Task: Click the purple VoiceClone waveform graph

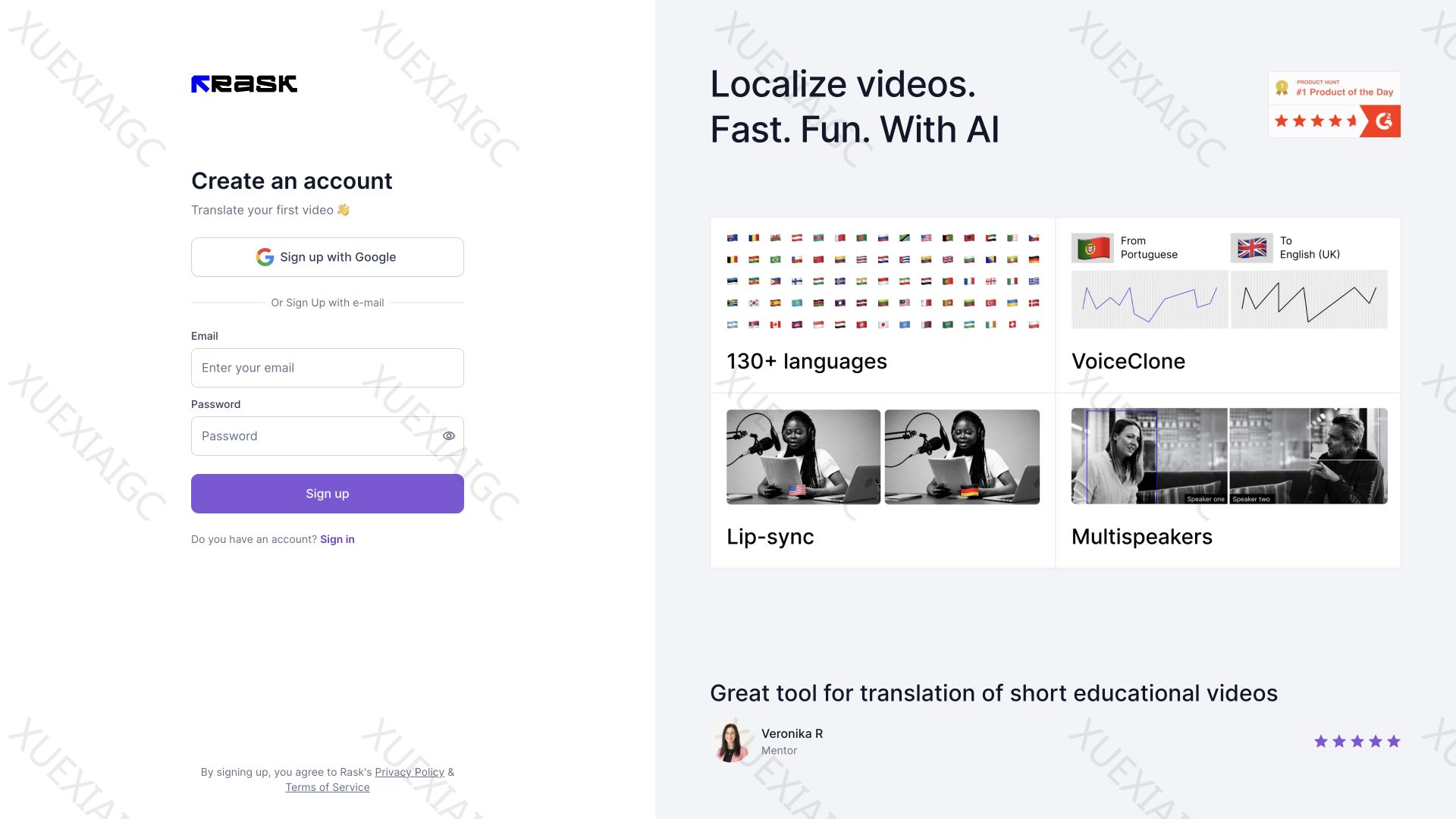Action: click(x=1149, y=300)
